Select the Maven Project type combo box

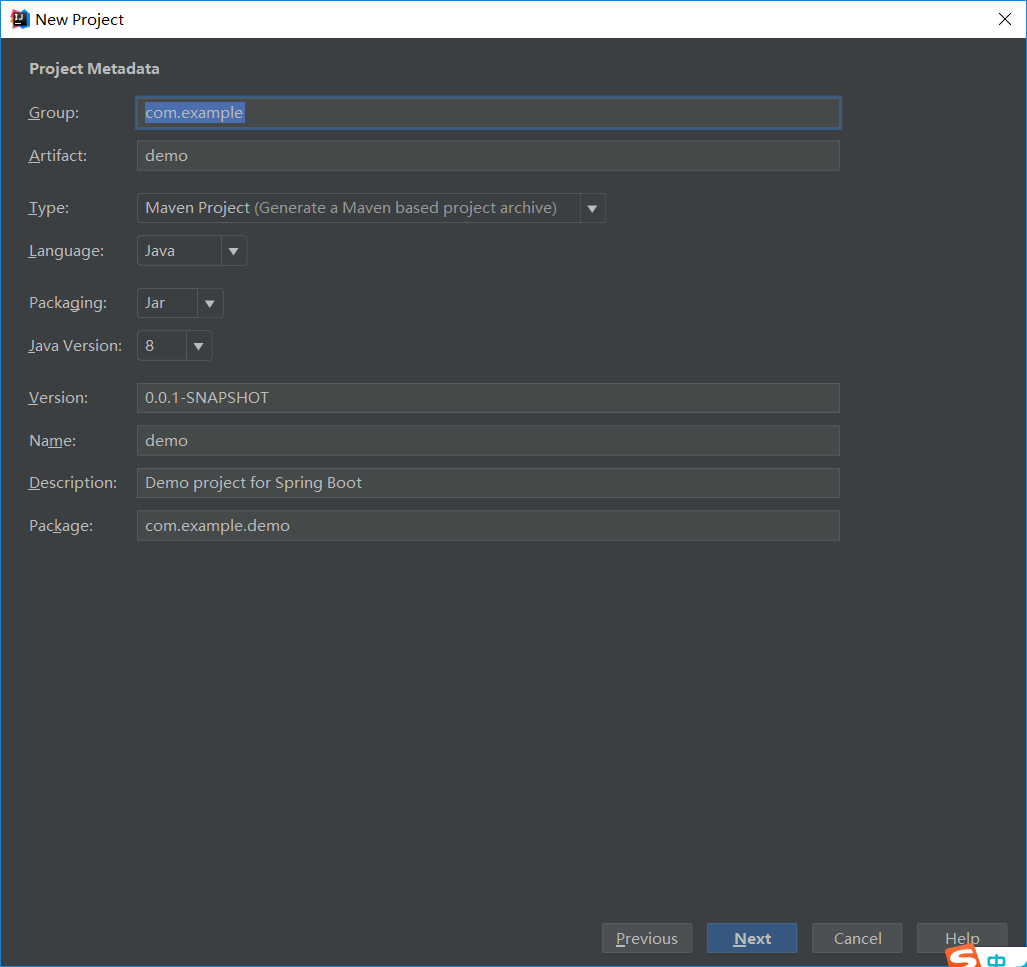point(371,208)
